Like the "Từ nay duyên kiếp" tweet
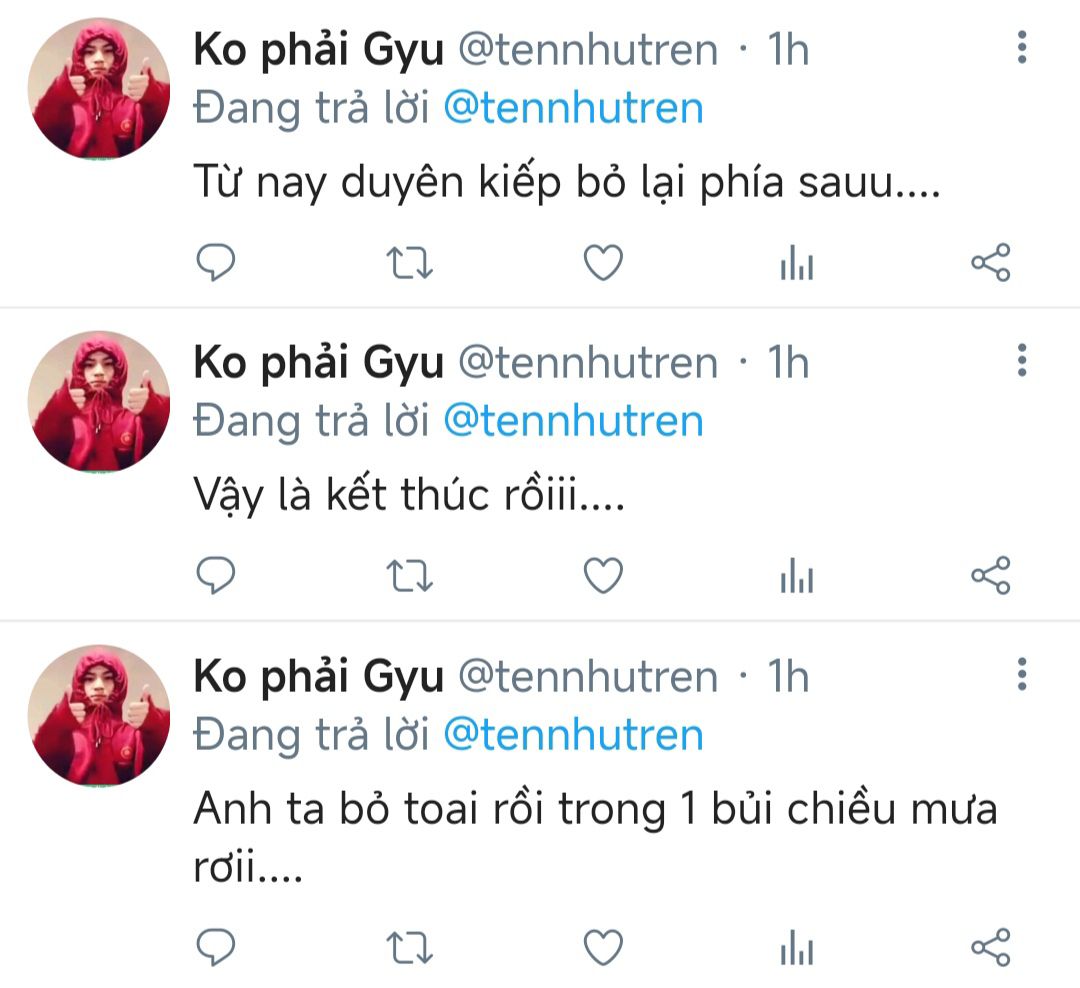The width and height of the screenshot is (1080, 988). coord(603,263)
